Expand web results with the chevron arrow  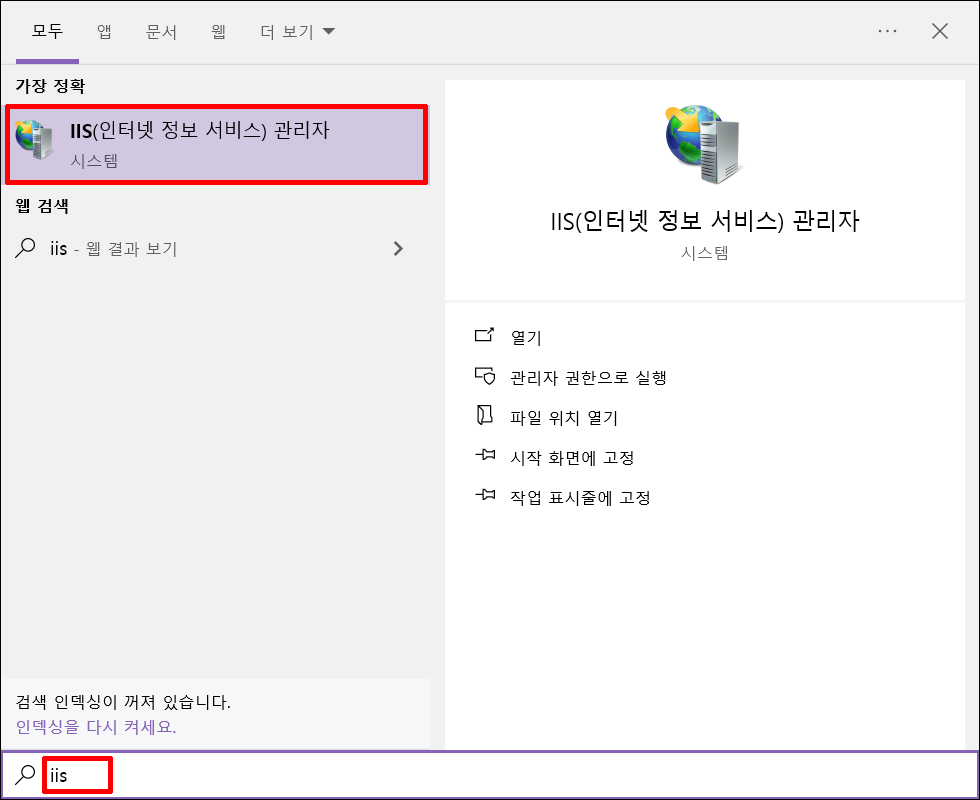coord(398,249)
